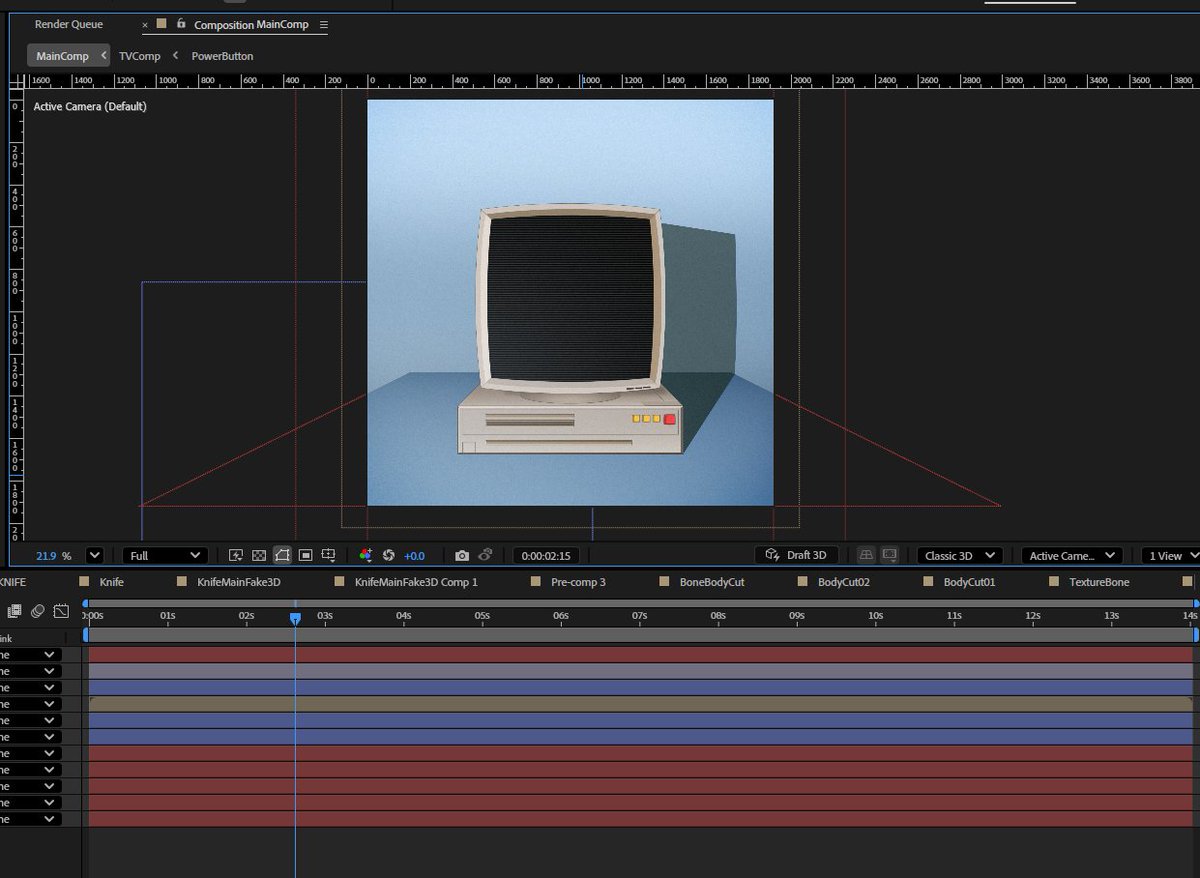
Task: Switch to the BodyCut01 timeline tab
Action: click(969, 582)
